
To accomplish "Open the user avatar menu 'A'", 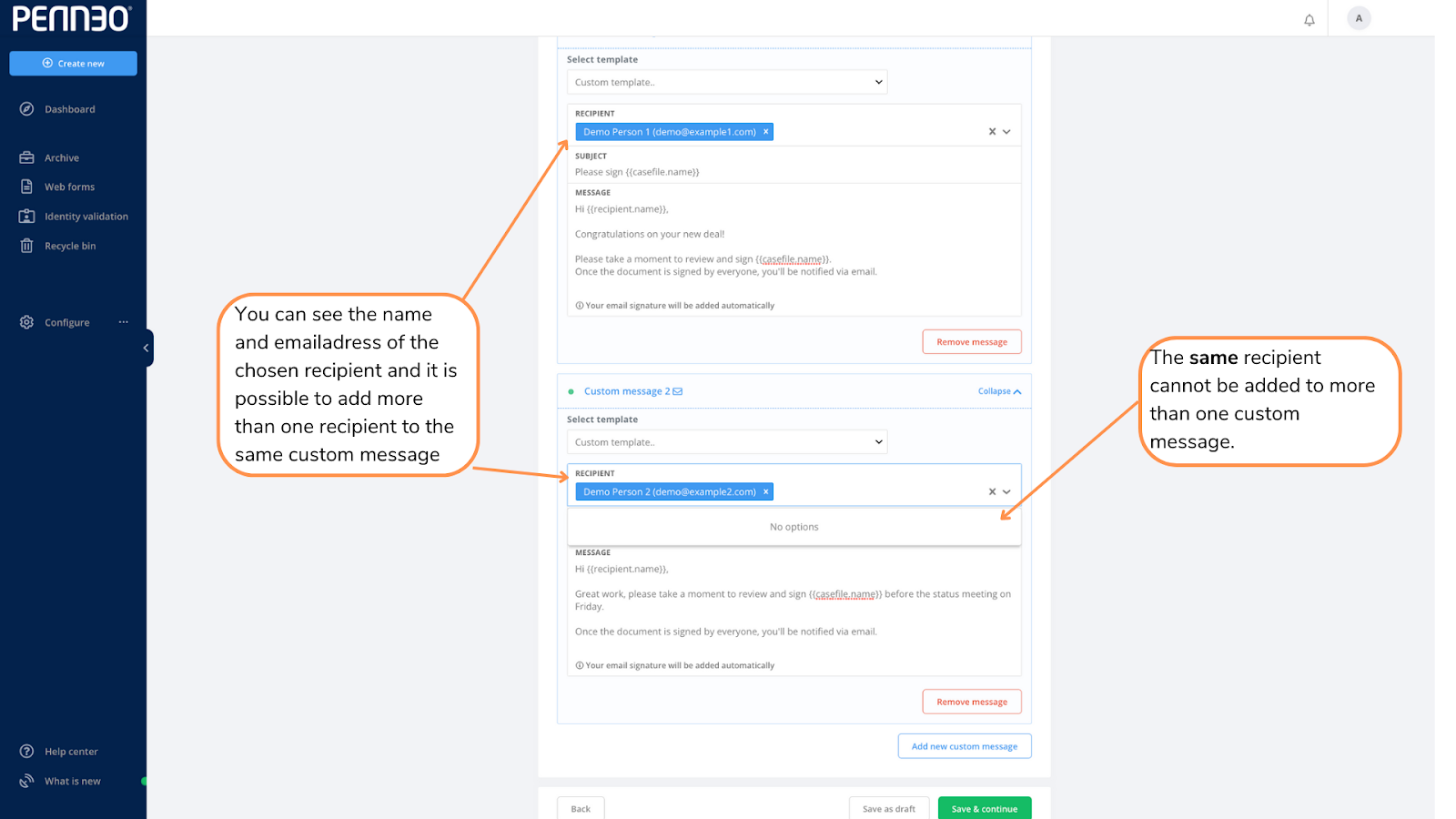I will click(x=1359, y=18).
